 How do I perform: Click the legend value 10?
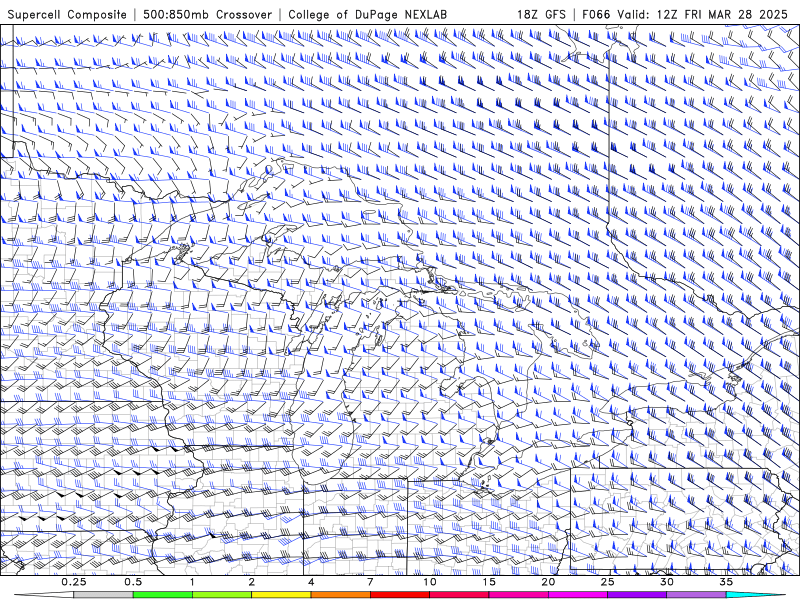tap(430, 582)
